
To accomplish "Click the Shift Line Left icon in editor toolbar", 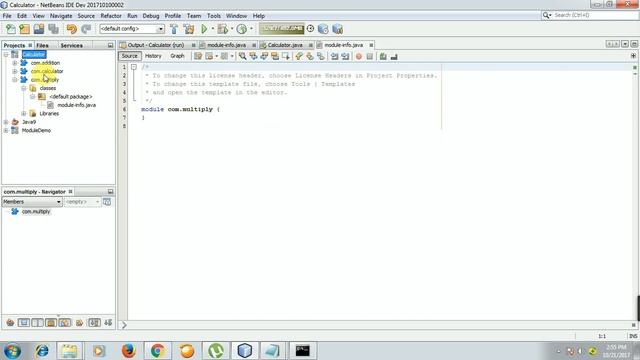I will pyautogui.click(x=335, y=56).
